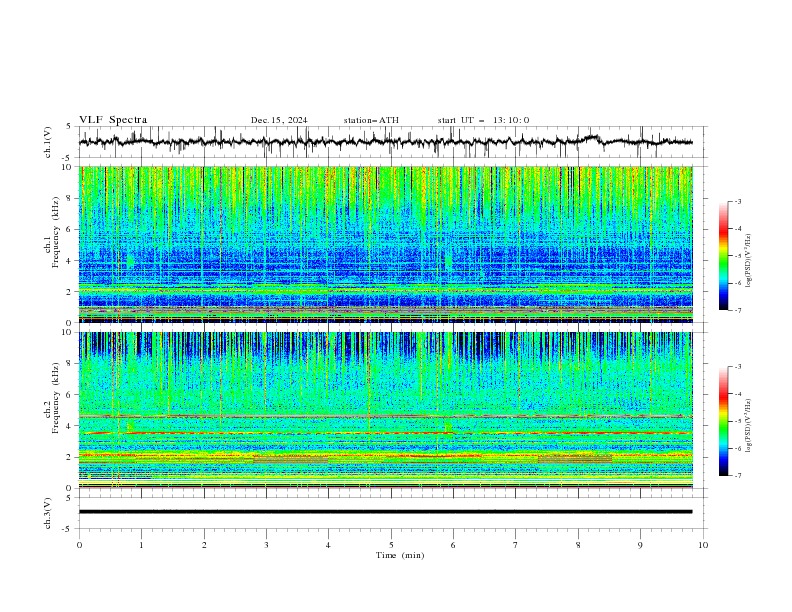Image resolution: width=792 pixels, height=612 pixels.
Task: Click the "-4" tick on ch.2 color bar
Action: point(738,394)
